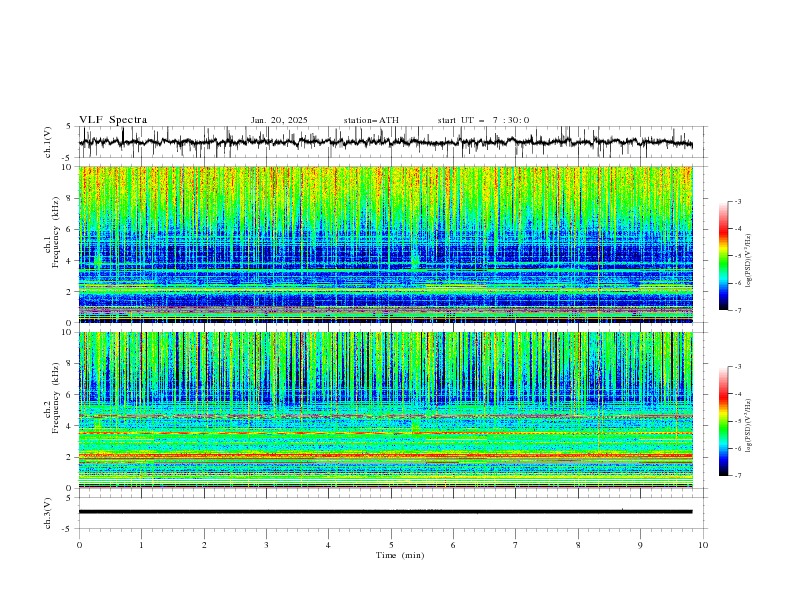Click the "-7" tick on the ch.1 color bar
The height and width of the screenshot is (612, 792).
[x=738, y=310]
